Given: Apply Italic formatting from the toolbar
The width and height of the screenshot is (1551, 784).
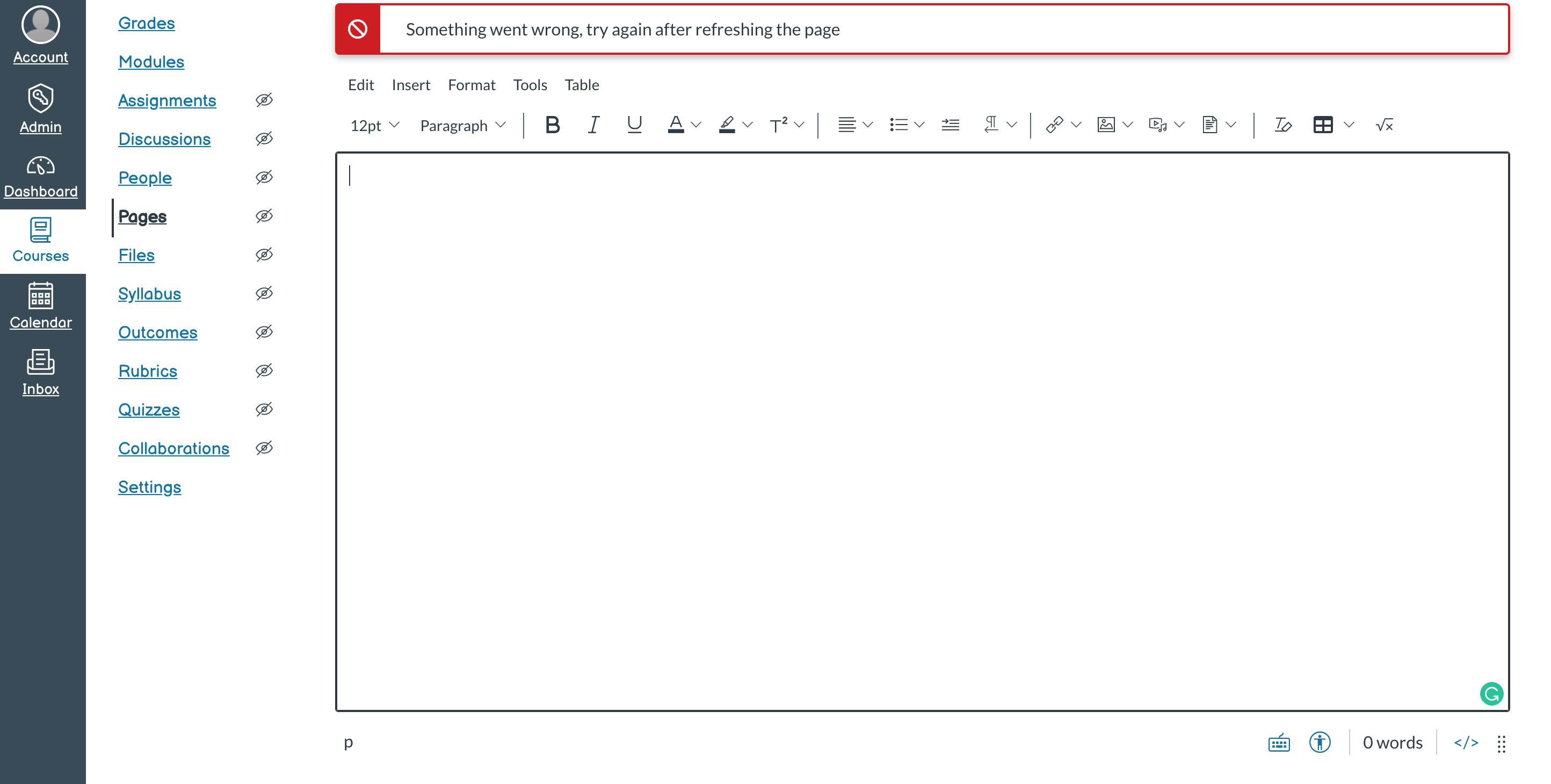Looking at the screenshot, I should click(593, 125).
